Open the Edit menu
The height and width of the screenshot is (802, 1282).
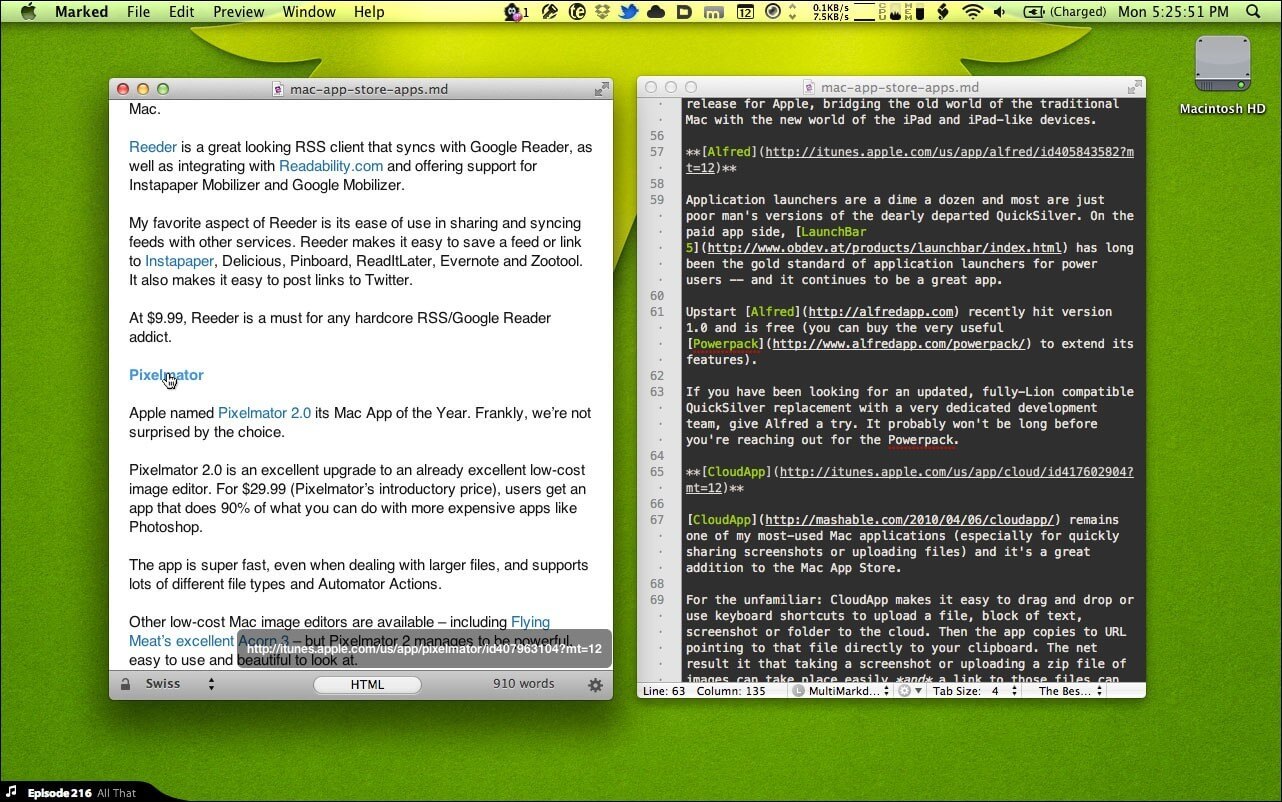click(181, 12)
